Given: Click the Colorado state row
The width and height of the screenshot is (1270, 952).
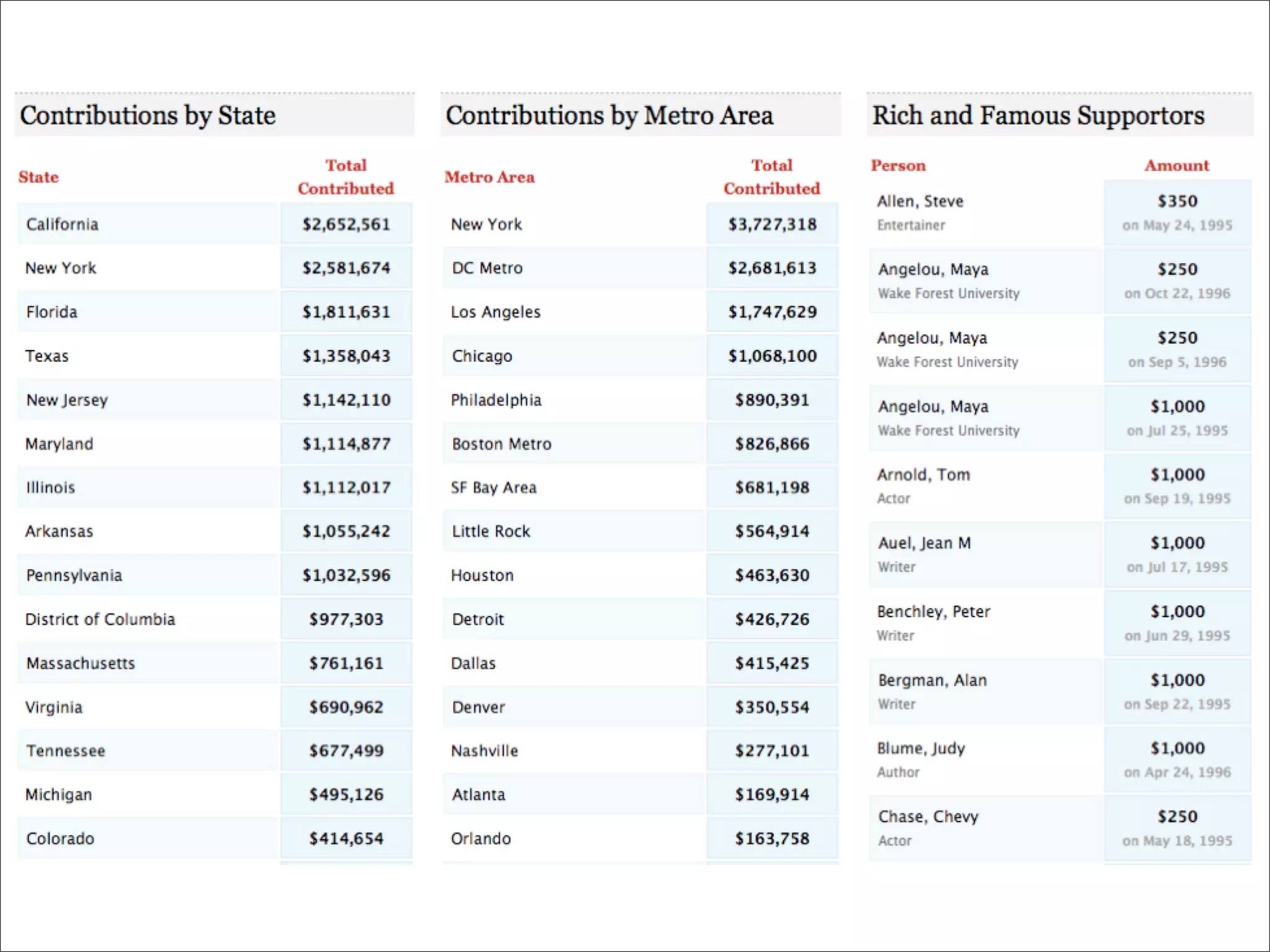Looking at the screenshot, I should click(215, 838).
